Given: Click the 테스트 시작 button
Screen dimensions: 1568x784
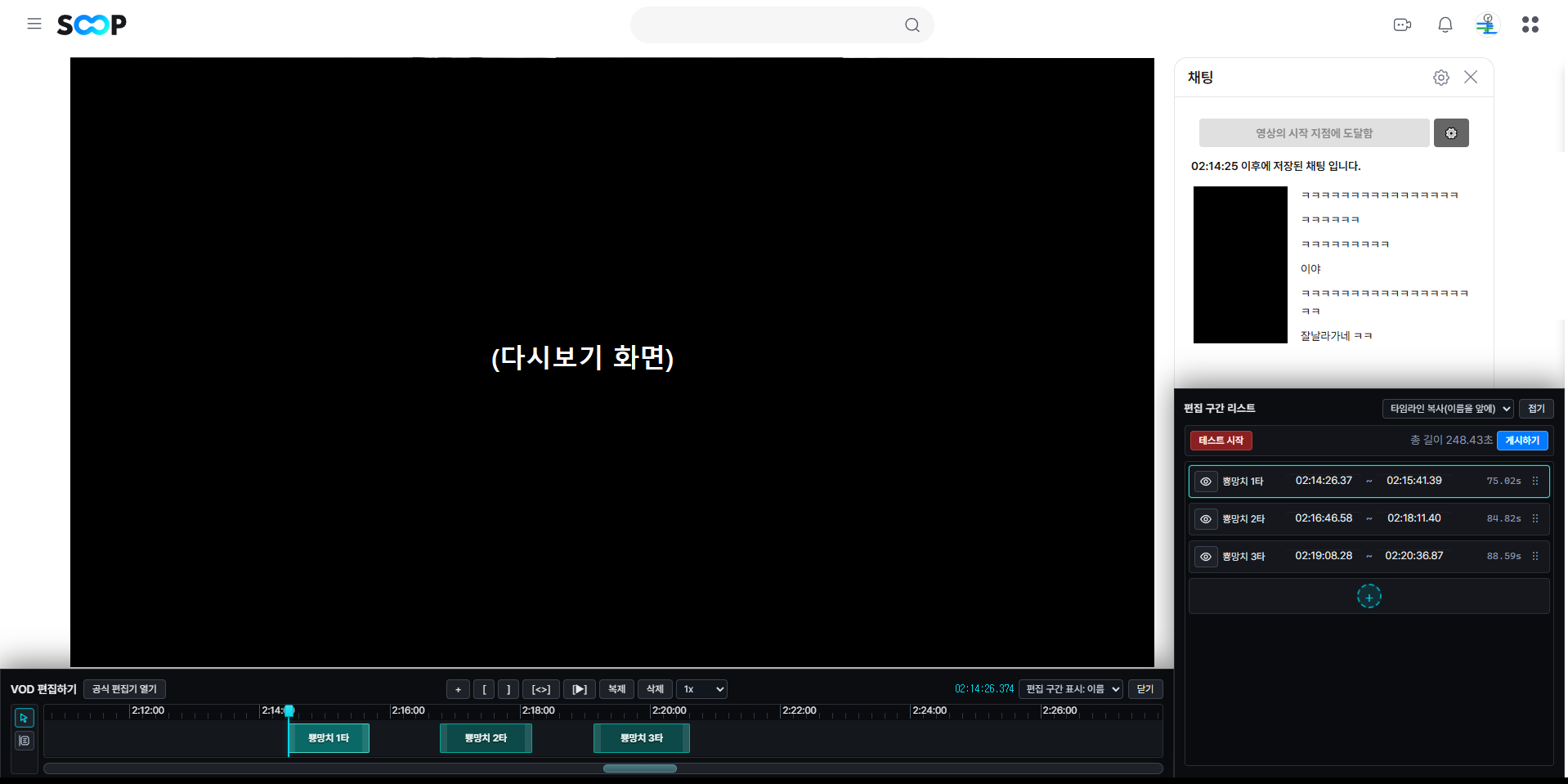Looking at the screenshot, I should click(1220, 440).
